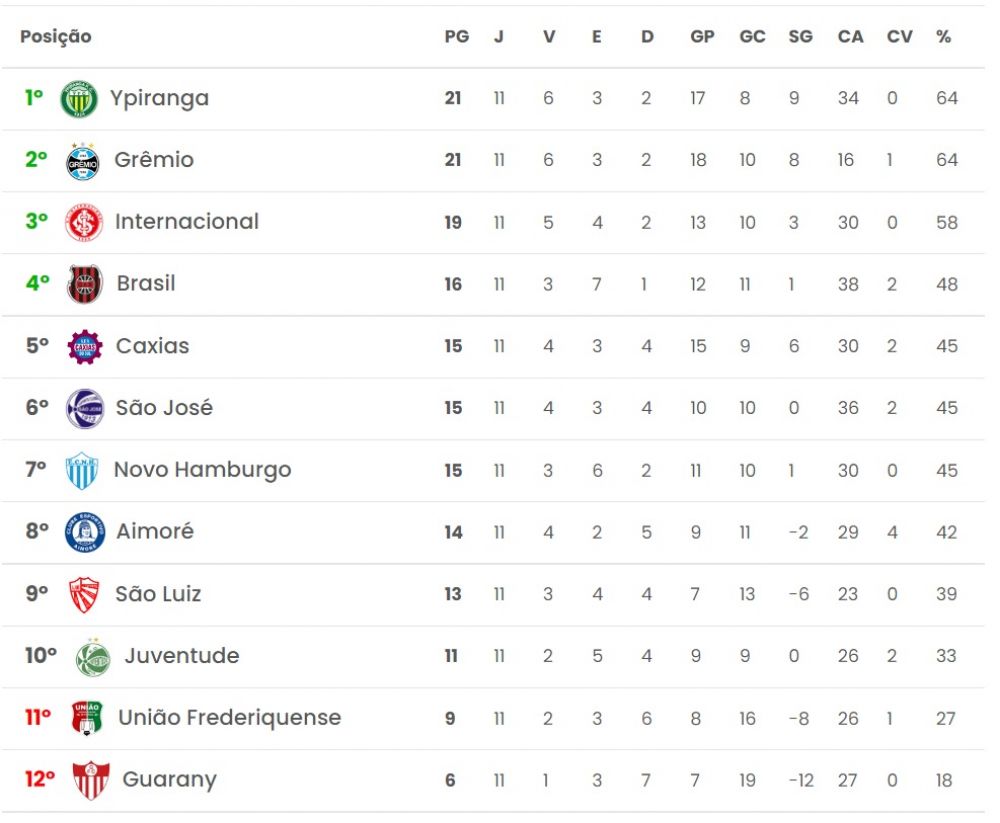The height and width of the screenshot is (823, 1000).
Task: Open the União Frederiquense team name
Action: (x=230, y=718)
